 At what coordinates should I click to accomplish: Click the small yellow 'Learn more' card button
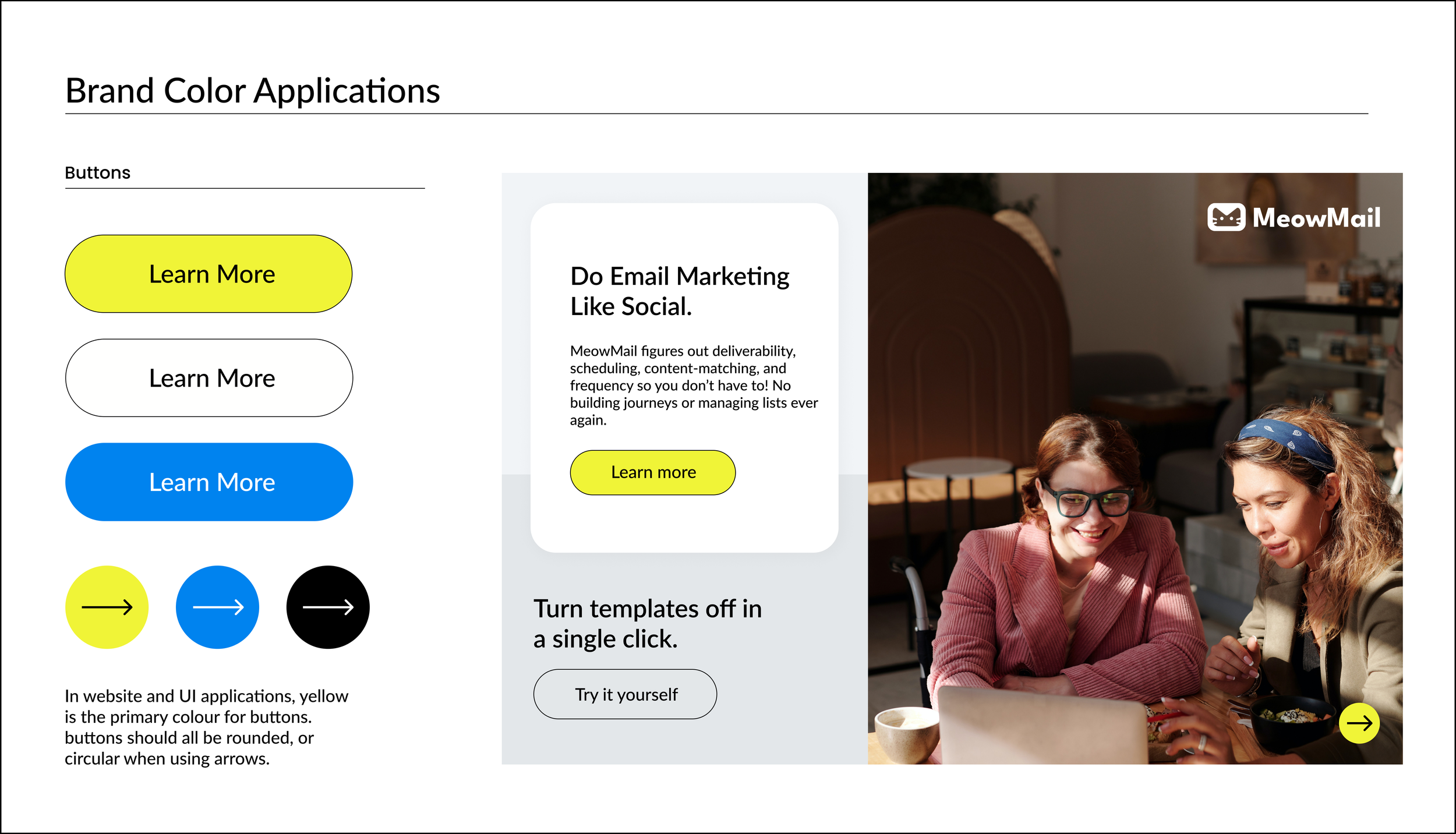(x=652, y=472)
